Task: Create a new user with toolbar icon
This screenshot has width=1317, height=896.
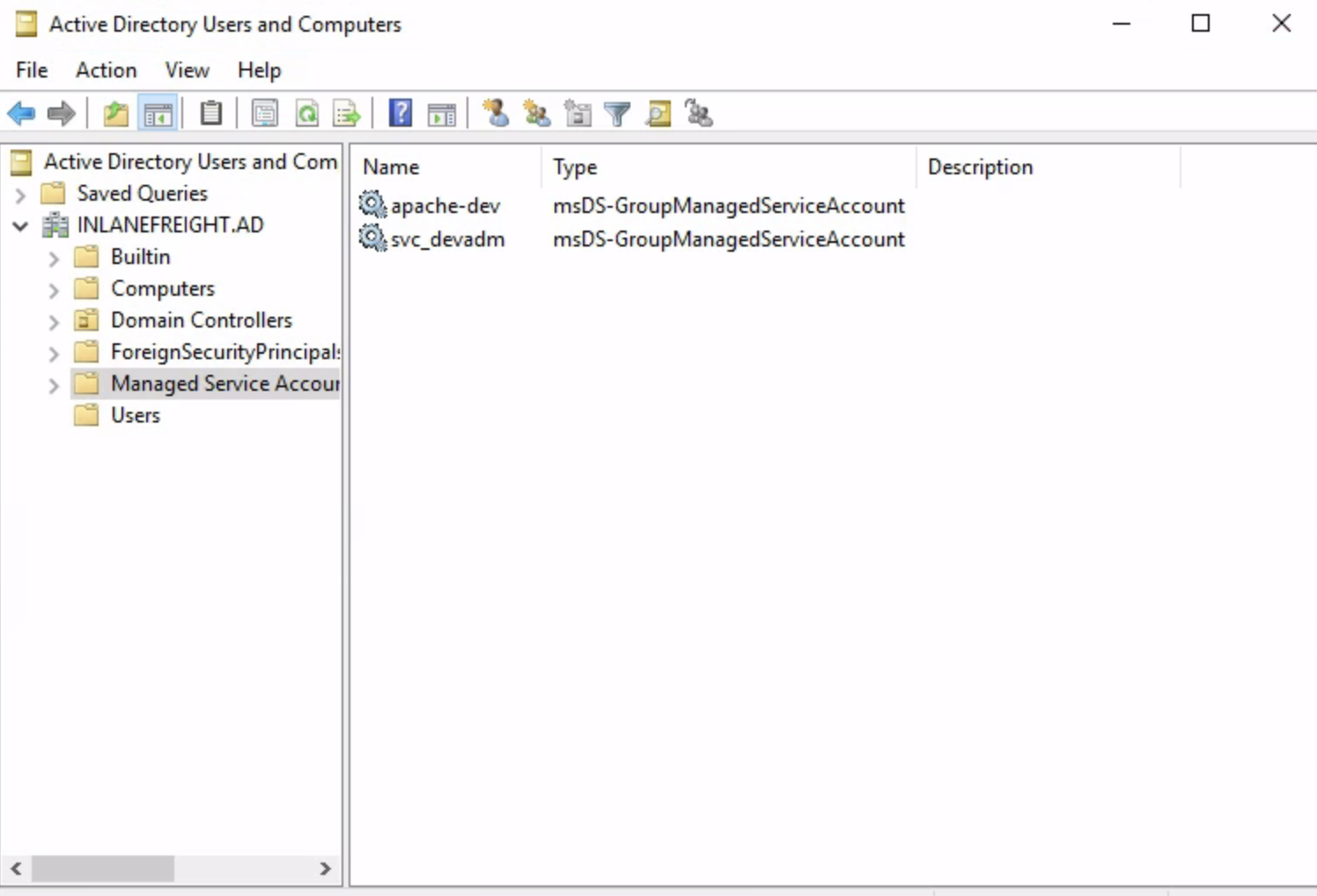Action: pyautogui.click(x=496, y=114)
